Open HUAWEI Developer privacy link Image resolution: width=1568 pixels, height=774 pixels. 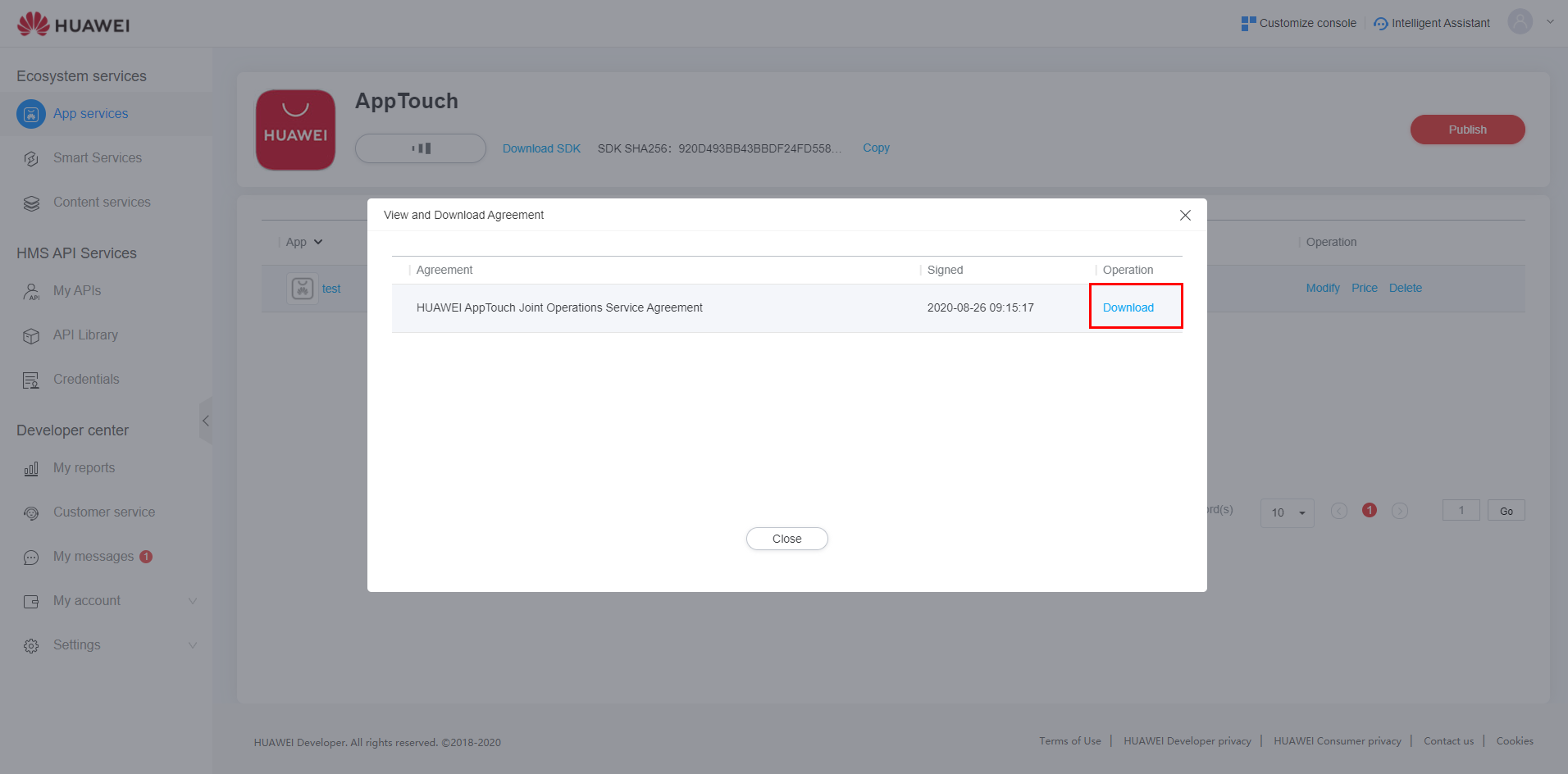click(x=1187, y=740)
